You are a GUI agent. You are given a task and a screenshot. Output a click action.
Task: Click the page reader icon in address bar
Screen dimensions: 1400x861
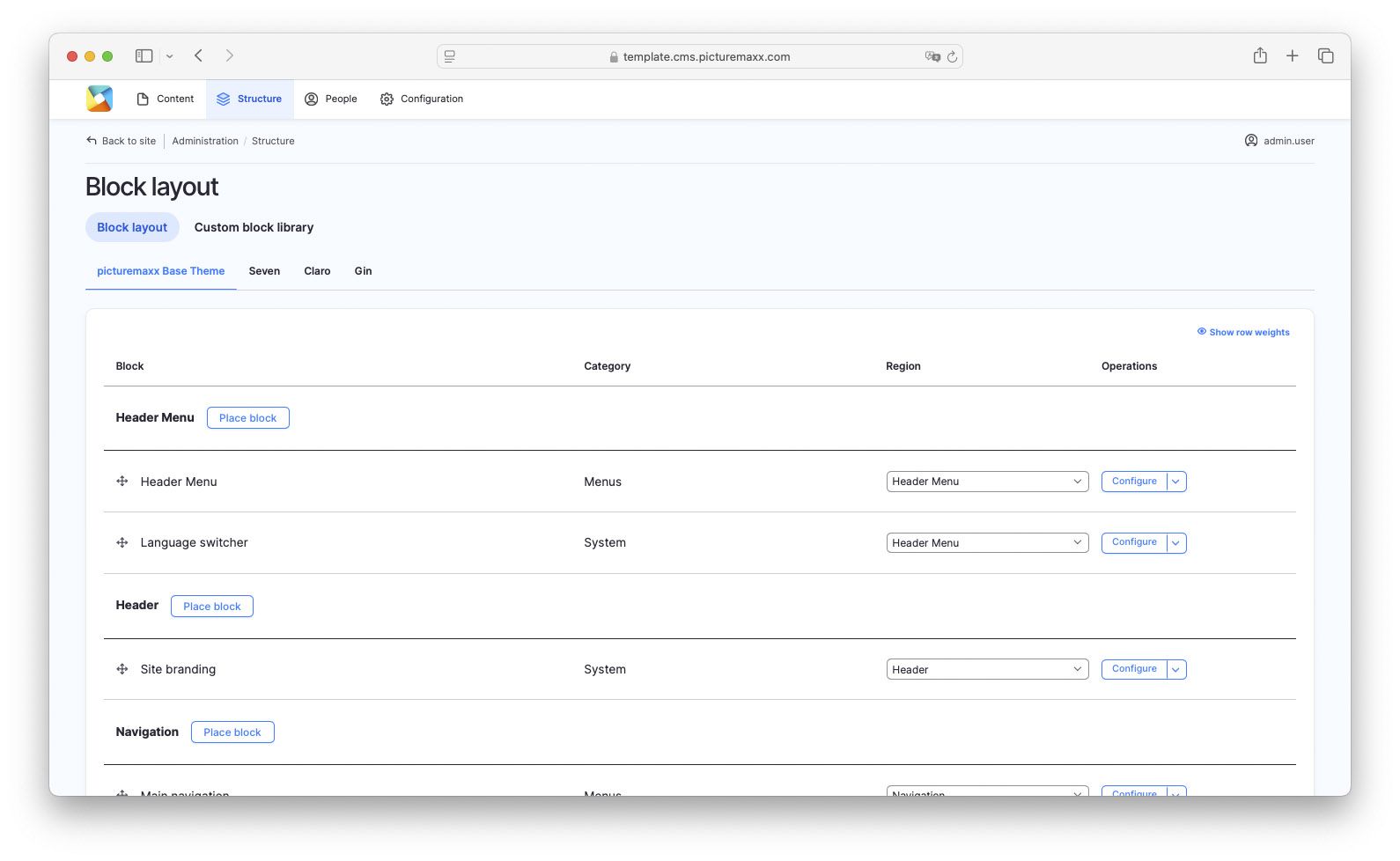450,56
